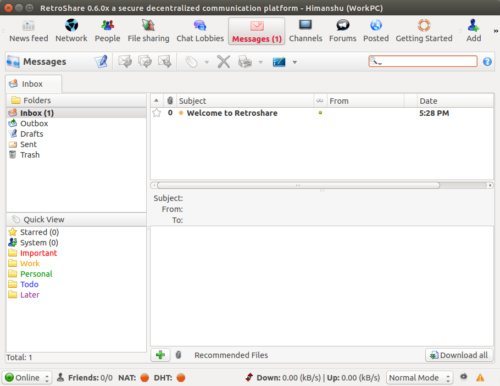Select the Inbox tab
The image size is (500, 386).
(x=33, y=84)
